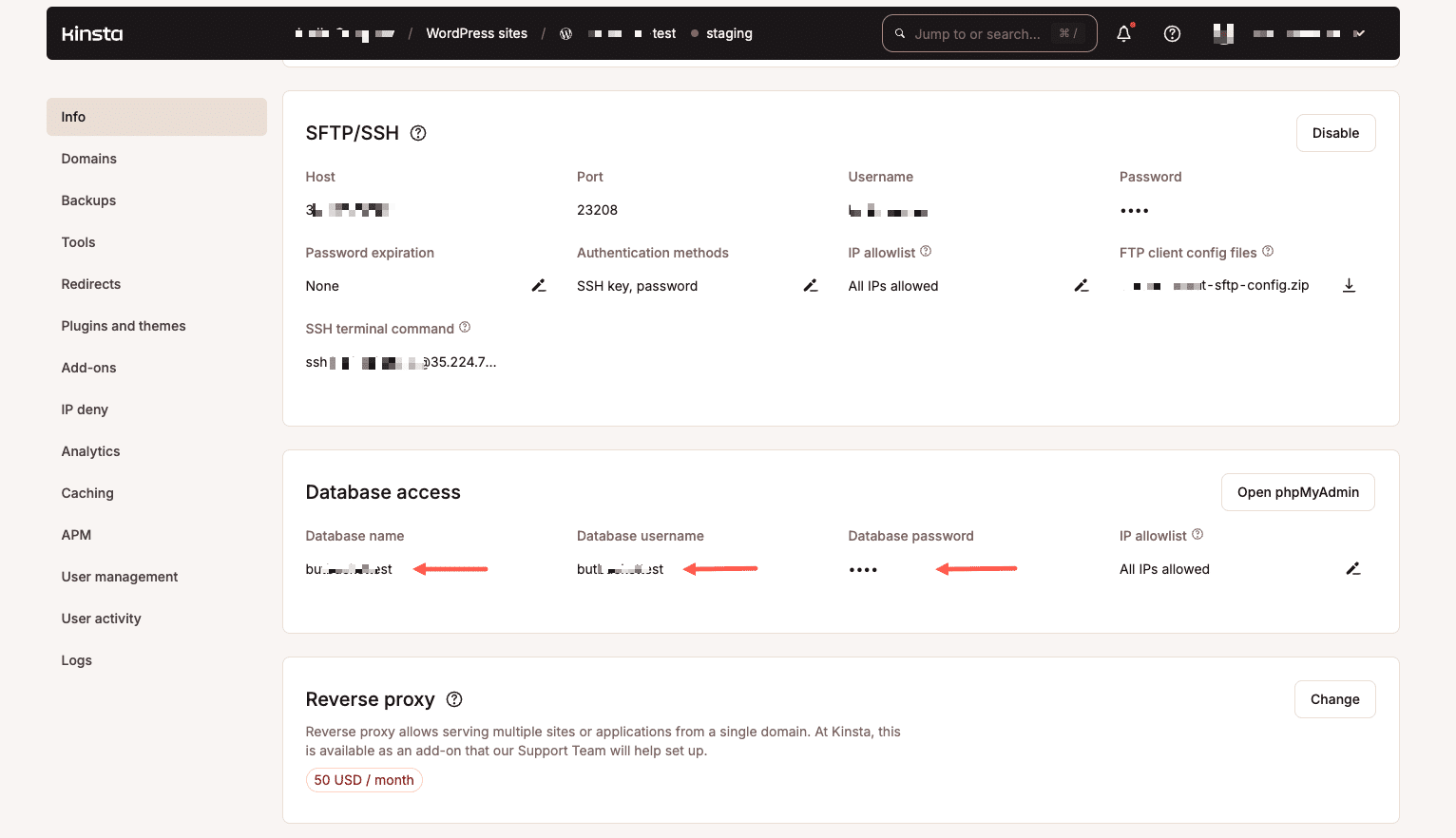Screen dimensions: 1456x838
Task: Open the notifications bell icon
Action: (x=1123, y=33)
